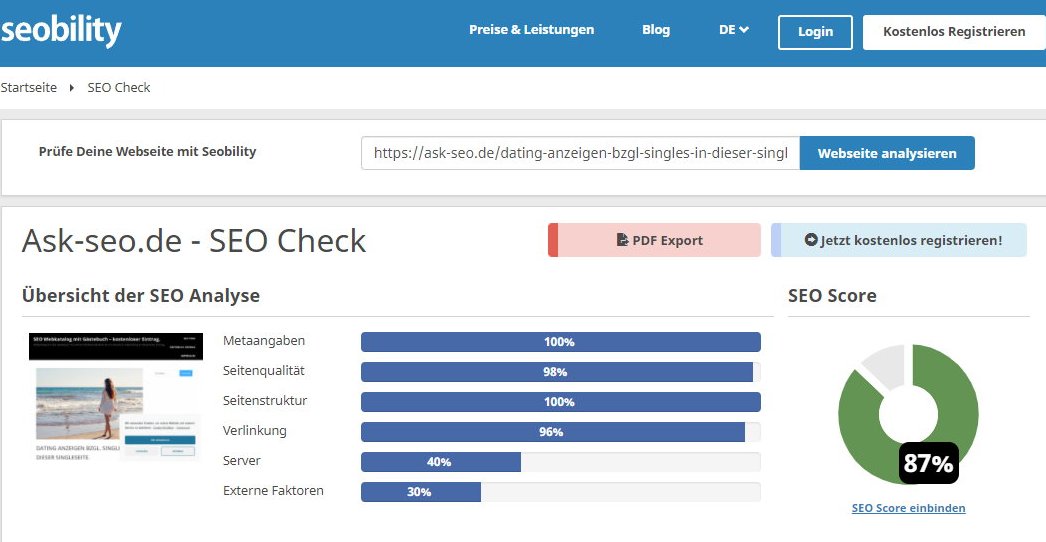Click the Externe Faktoren 30% bar

coord(560,492)
